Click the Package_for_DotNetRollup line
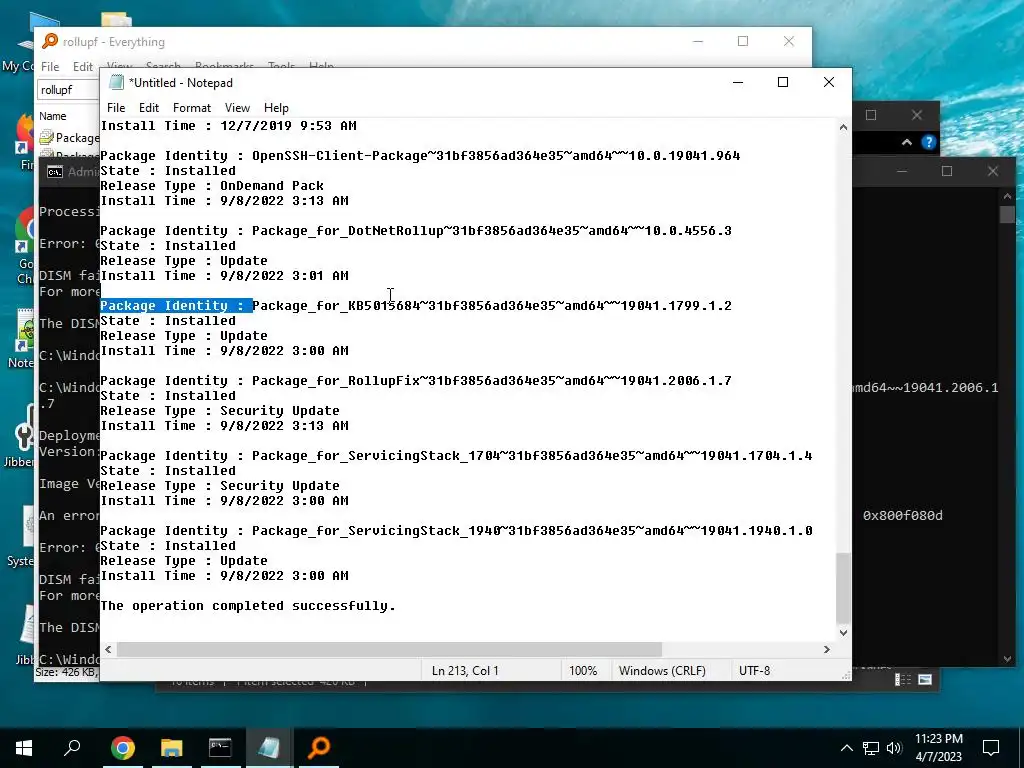 point(415,231)
